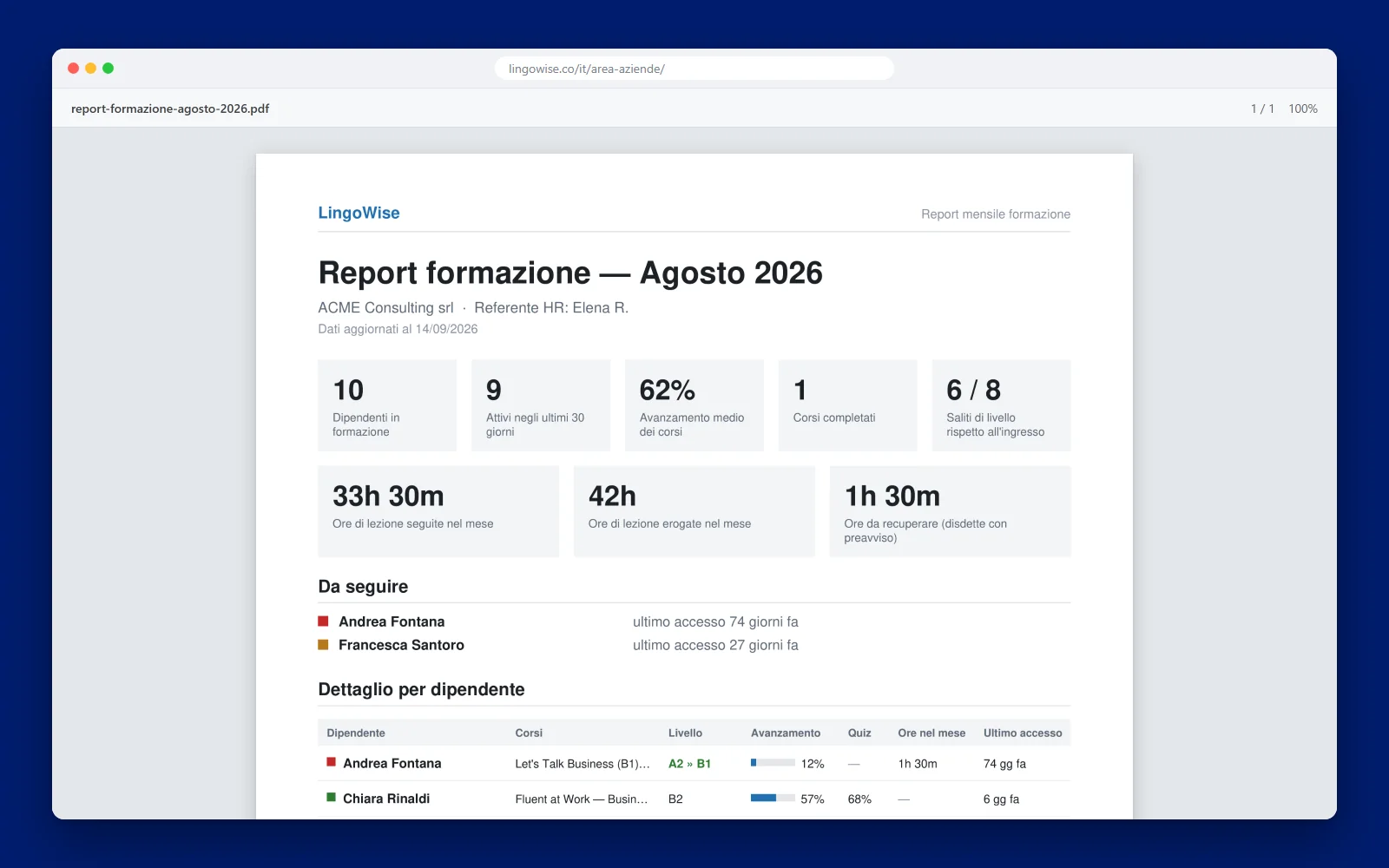Viewport: 1389px width, 868px height.
Task: Click the 'A2 » B1' level cell
Action: click(x=689, y=764)
